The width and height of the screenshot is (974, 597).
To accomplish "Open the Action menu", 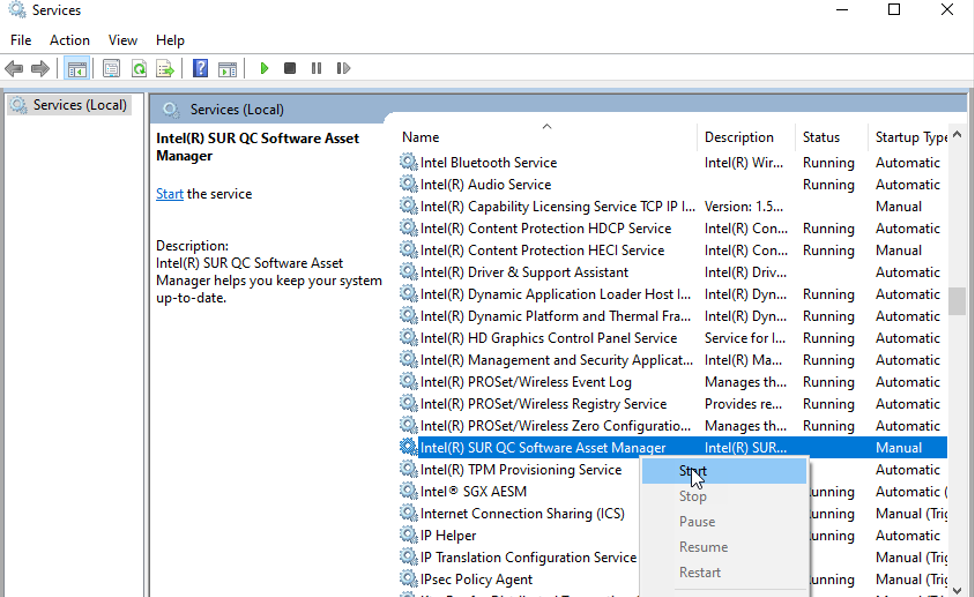I will click(x=70, y=40).
